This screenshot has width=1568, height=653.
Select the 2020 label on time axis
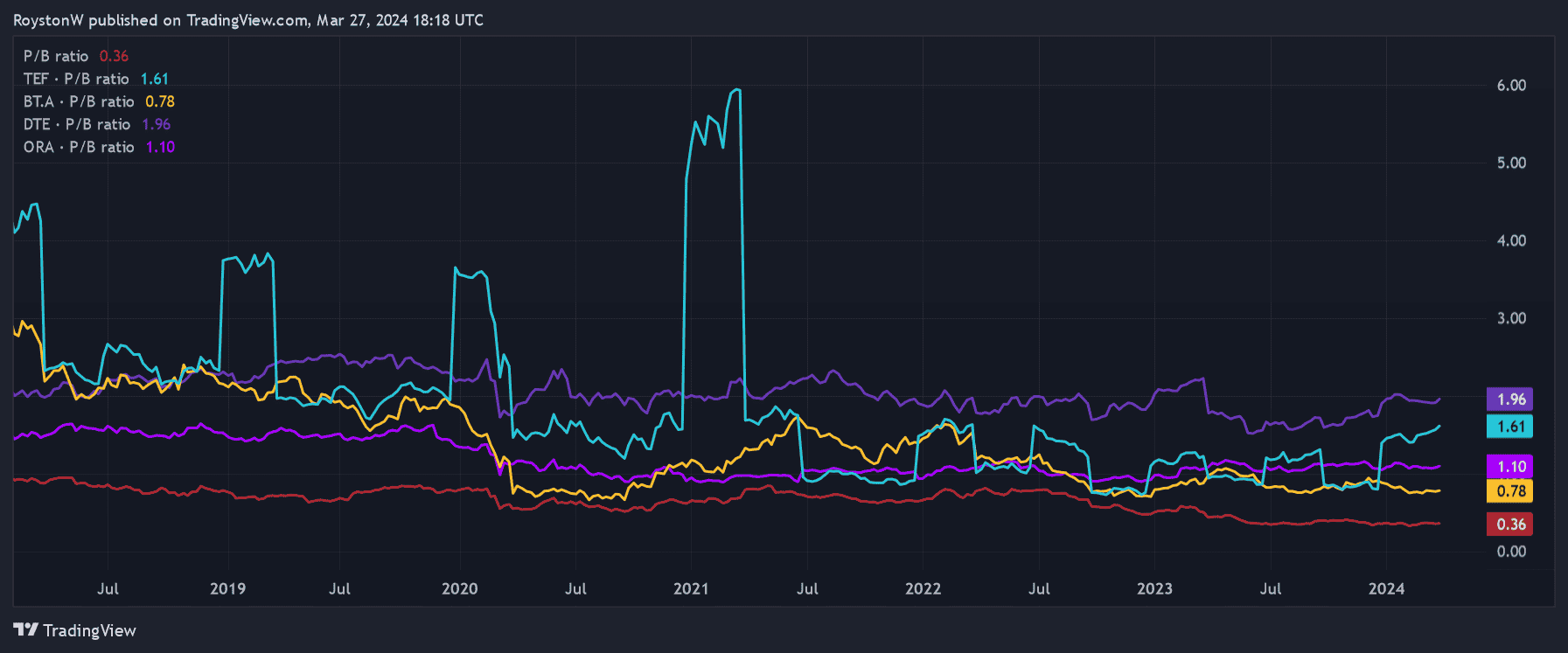click(459, 588)
